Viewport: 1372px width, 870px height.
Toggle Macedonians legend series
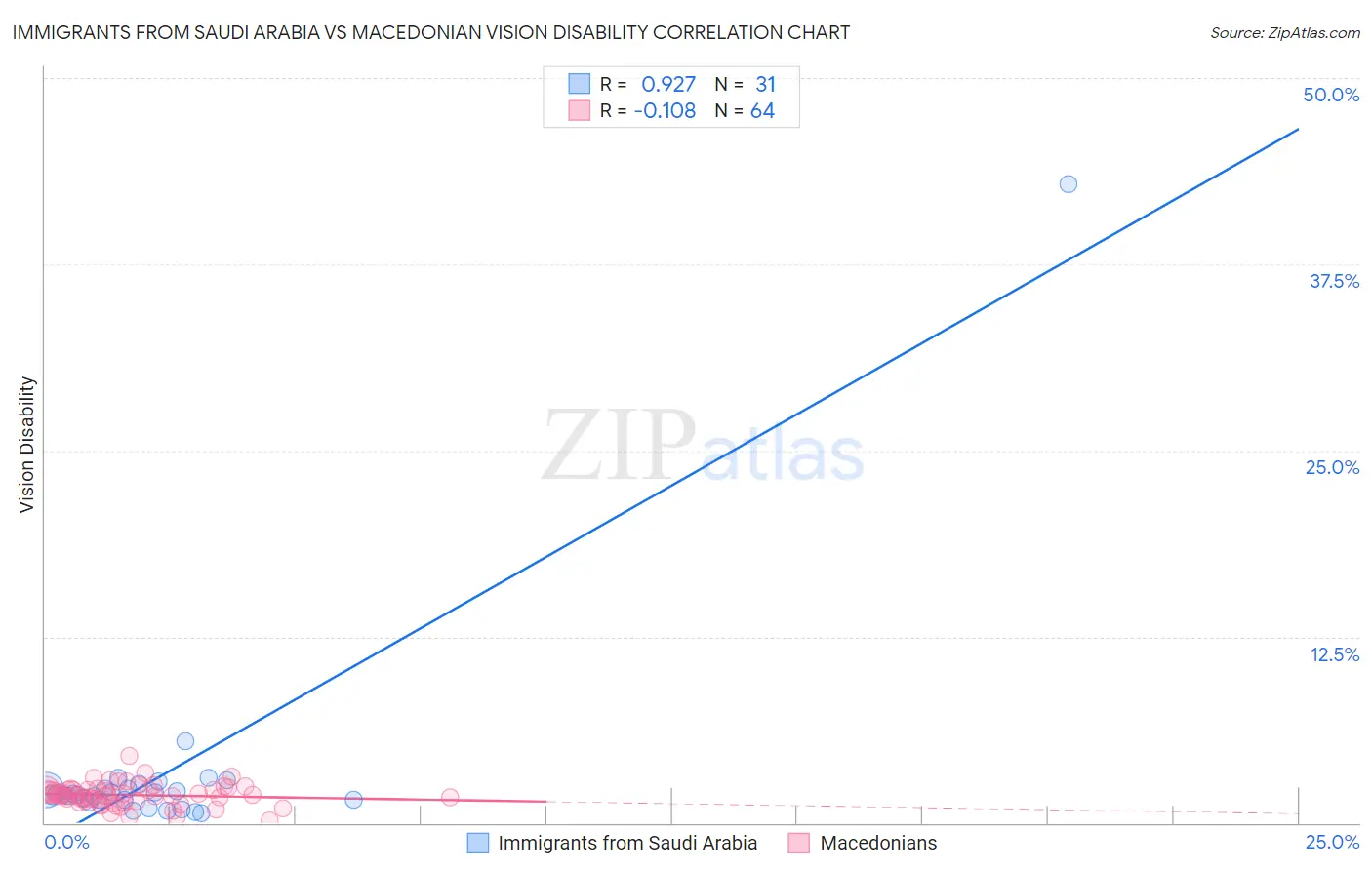(x=863, y=843)
